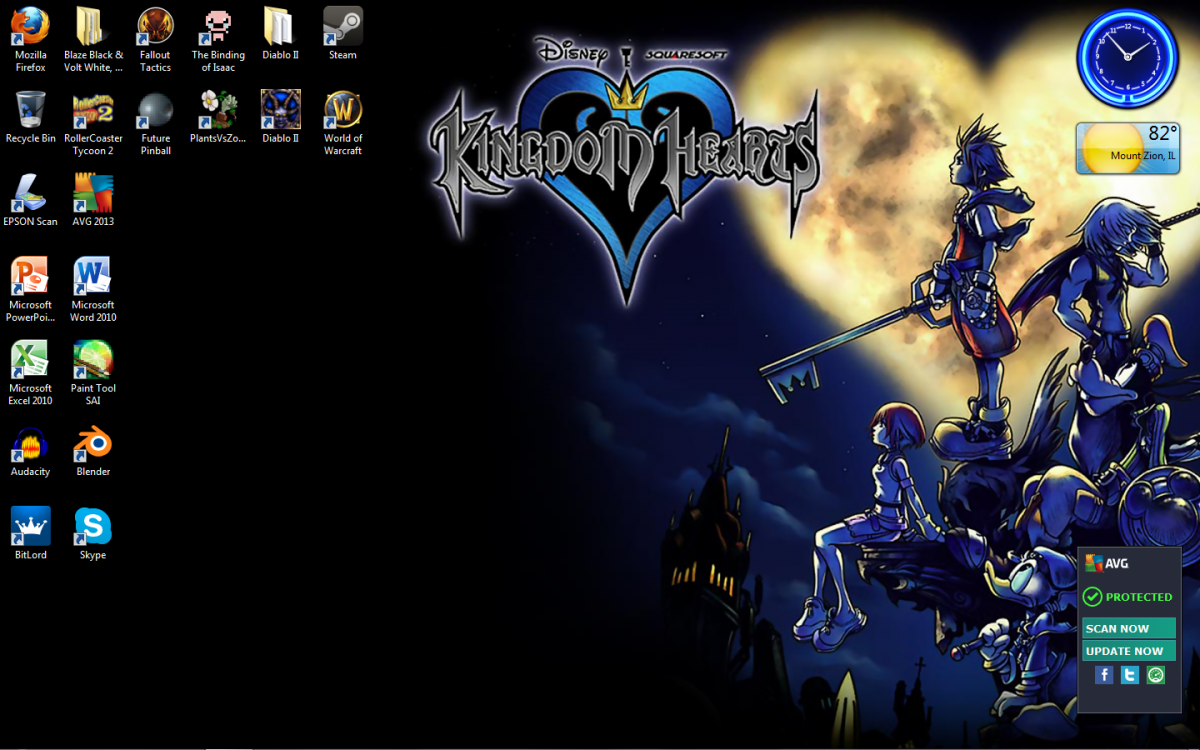Select the Microsoft Word 2010 shortcut

click(x=93, y=277)
